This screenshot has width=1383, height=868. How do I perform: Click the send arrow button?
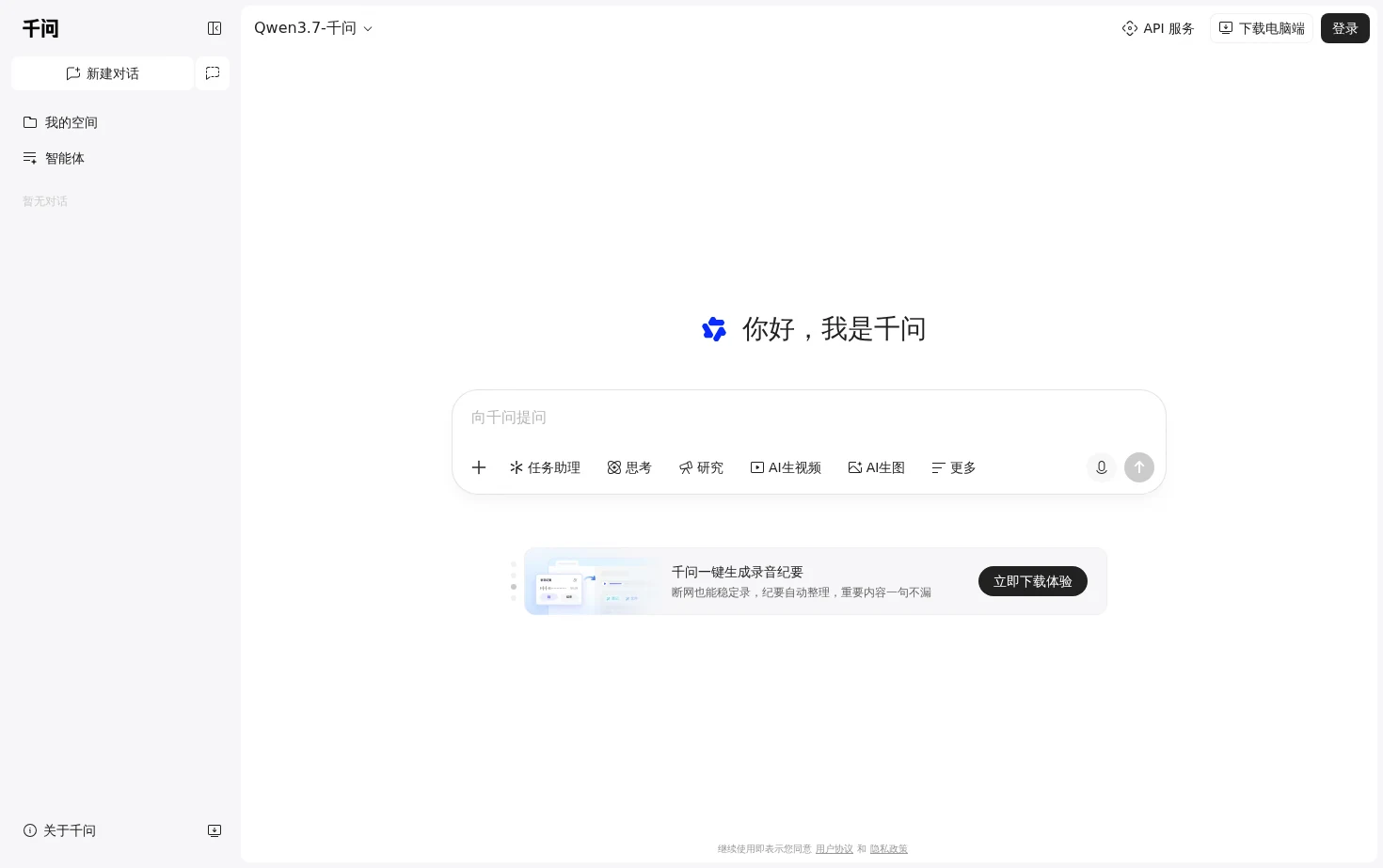point(1139,467)
